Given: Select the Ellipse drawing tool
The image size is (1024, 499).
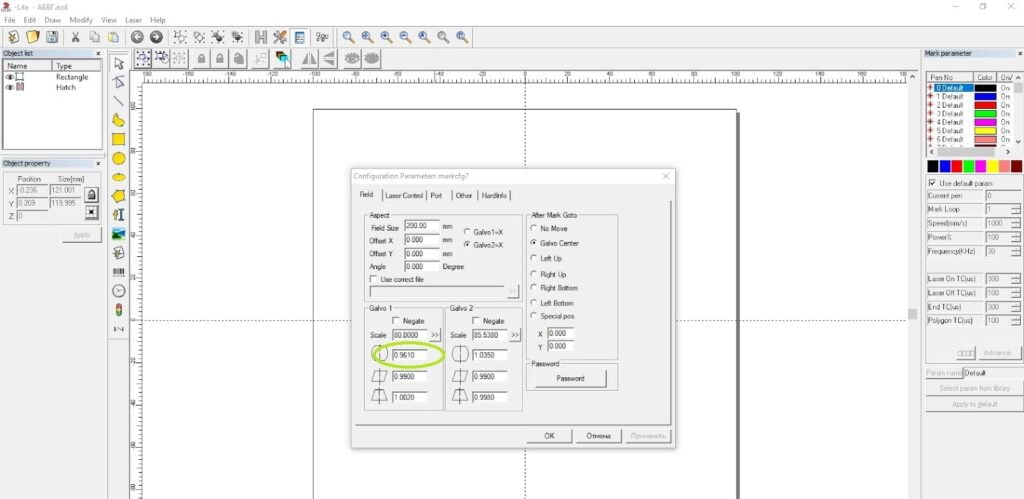Looking at the screenshot, I should coord(118,177).
